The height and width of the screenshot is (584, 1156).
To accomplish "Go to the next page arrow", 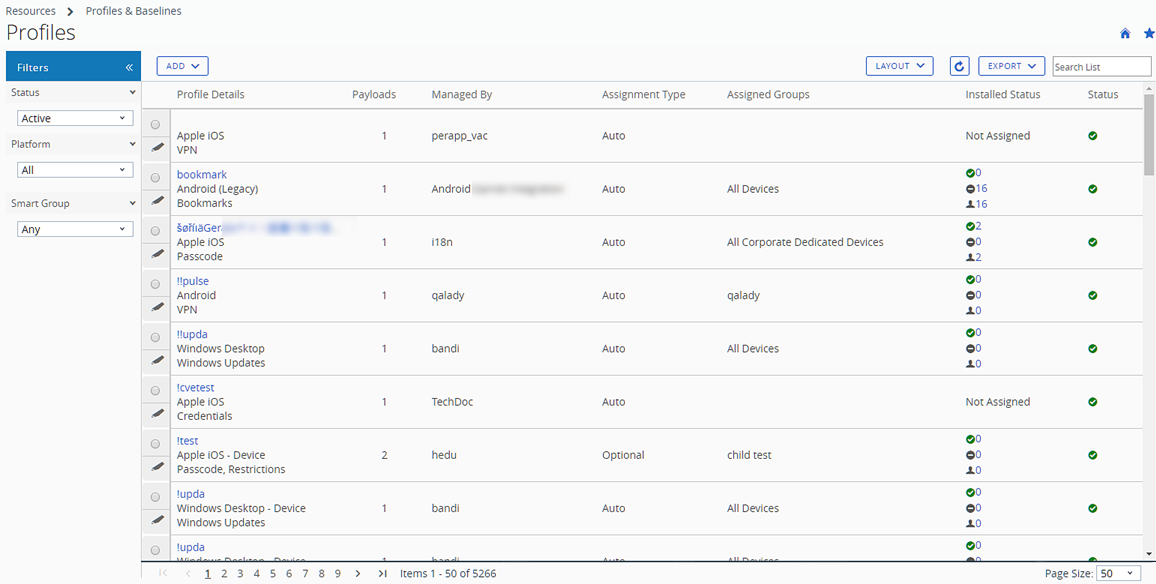I will point(358,574).
